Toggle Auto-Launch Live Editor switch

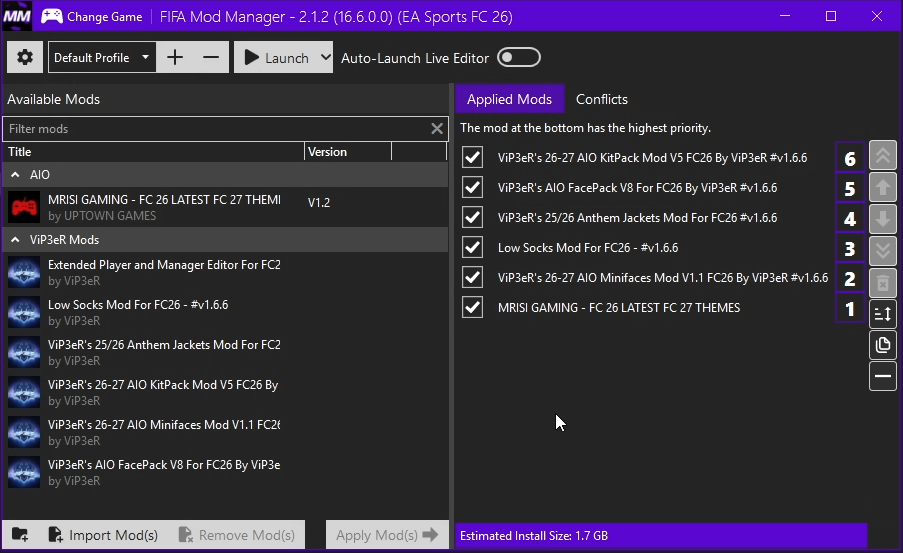(518, 57)
